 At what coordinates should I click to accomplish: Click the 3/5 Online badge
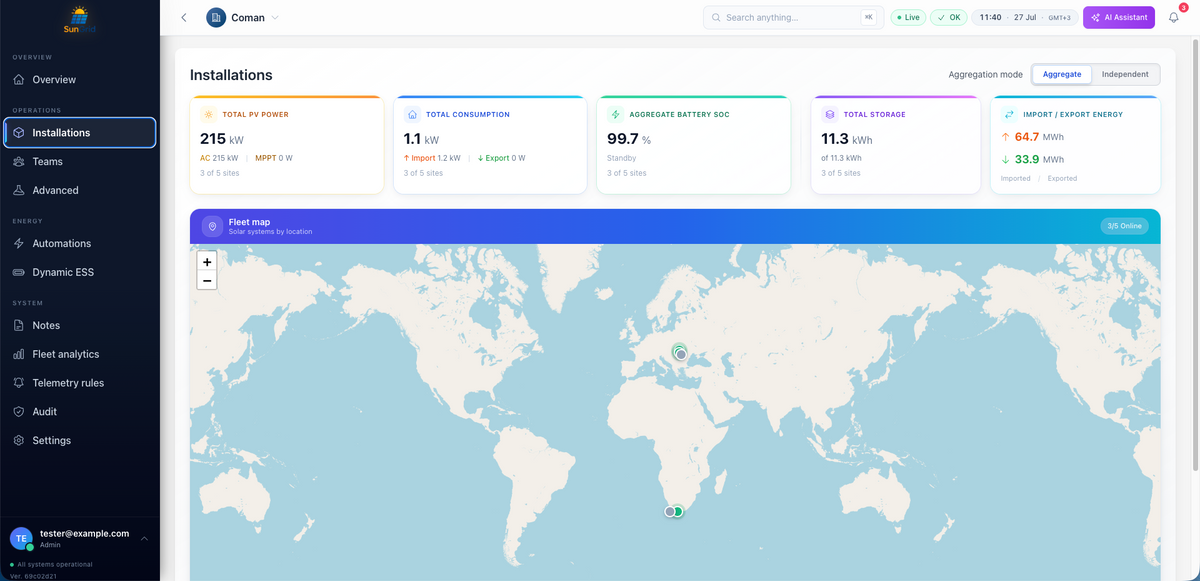point(1124,226)
